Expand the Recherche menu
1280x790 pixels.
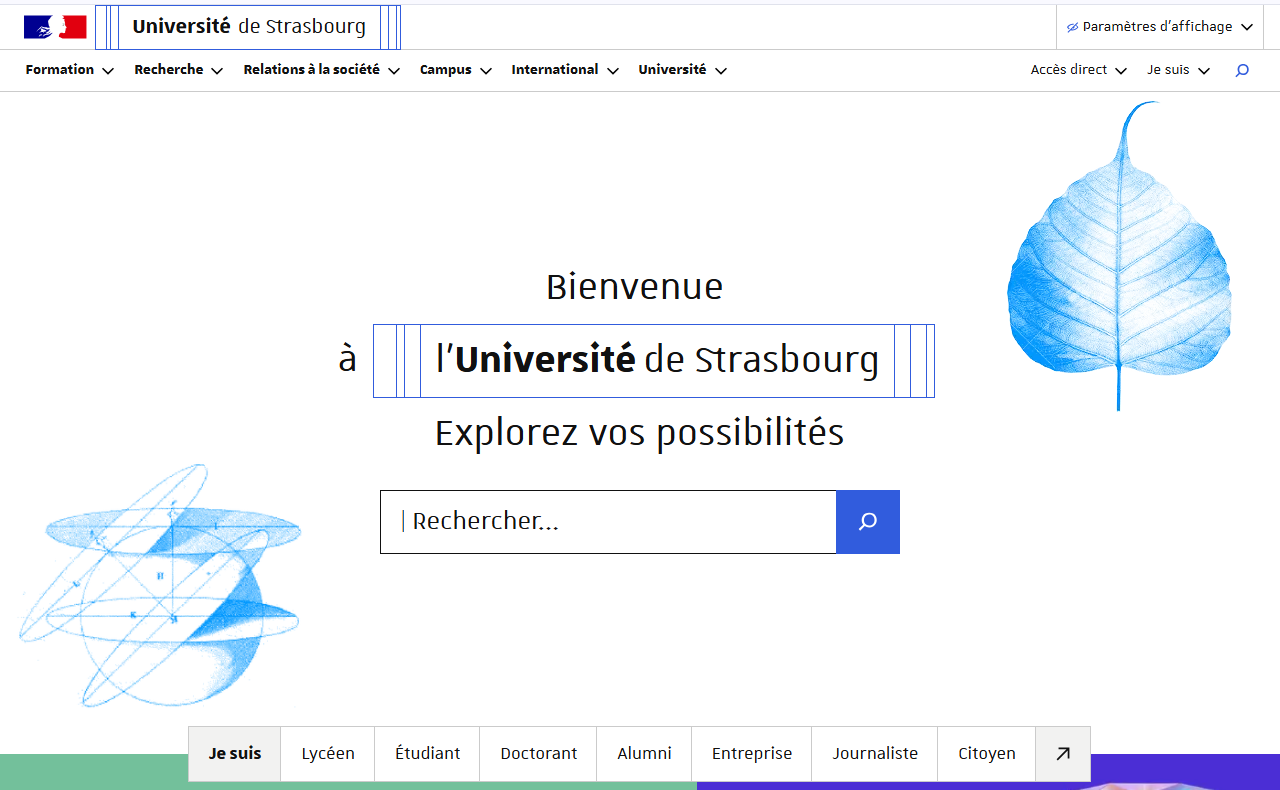pos(178,70)
